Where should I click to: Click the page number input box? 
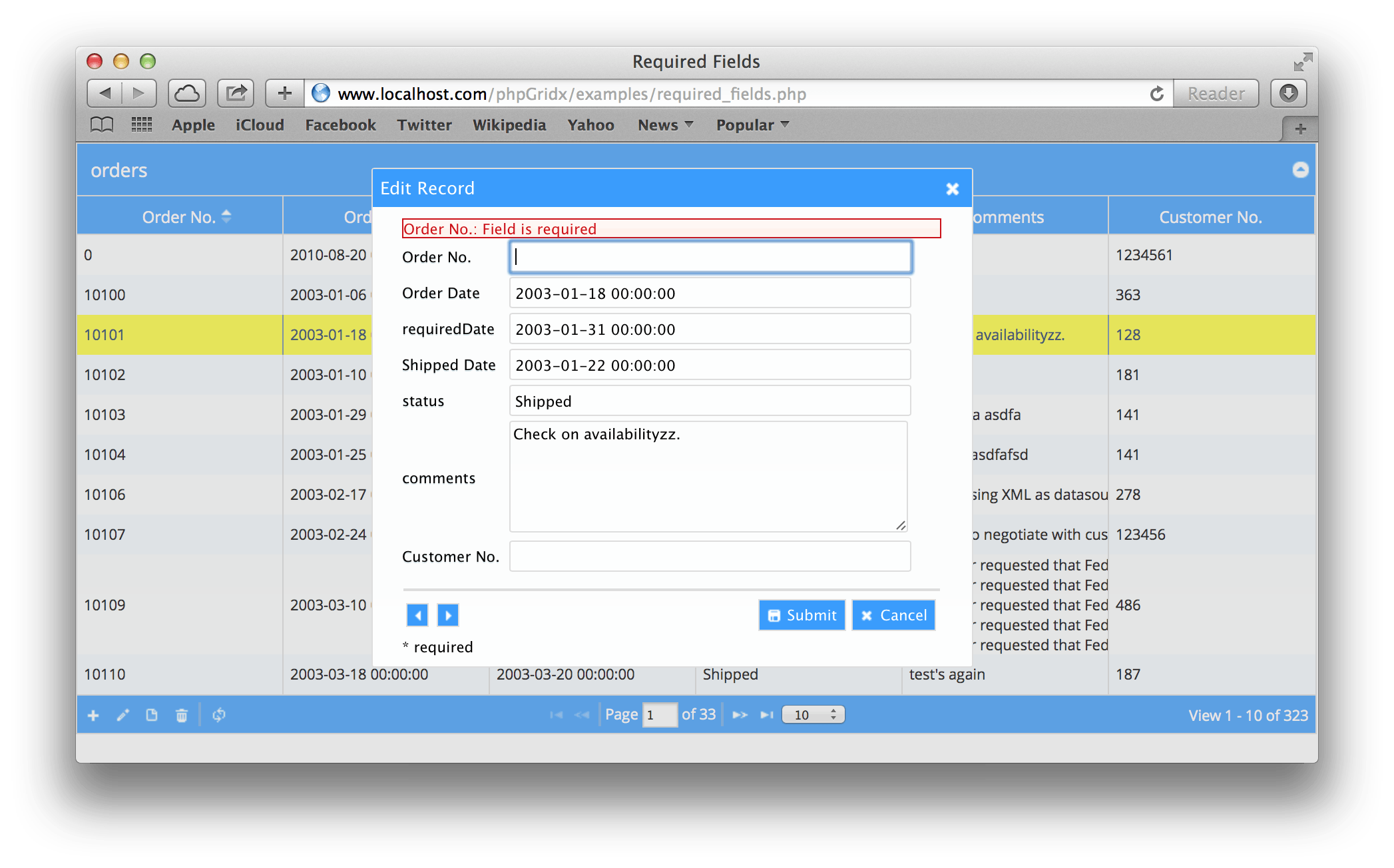[659, 715]
